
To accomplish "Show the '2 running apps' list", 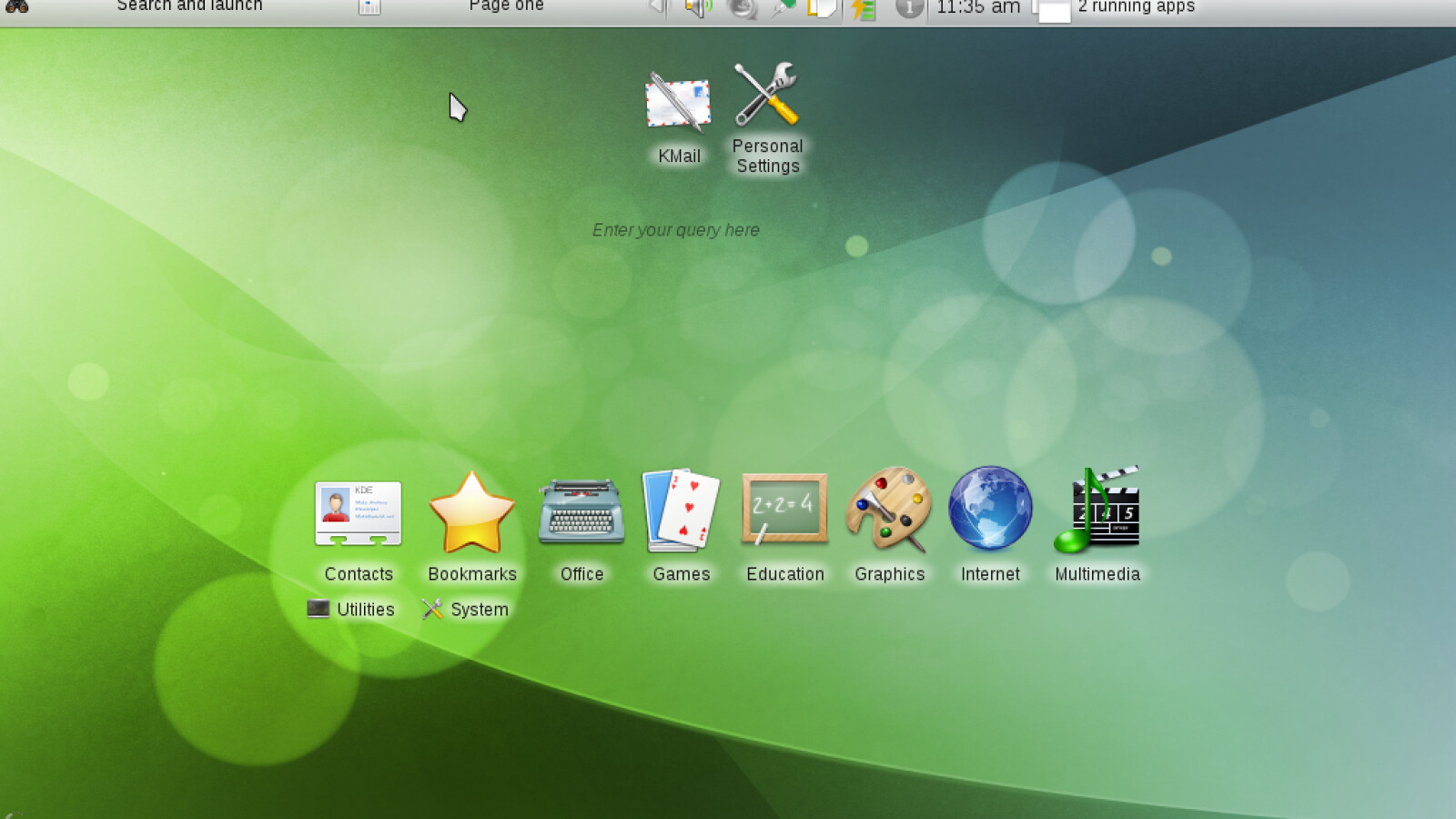I will point(1136,7).
